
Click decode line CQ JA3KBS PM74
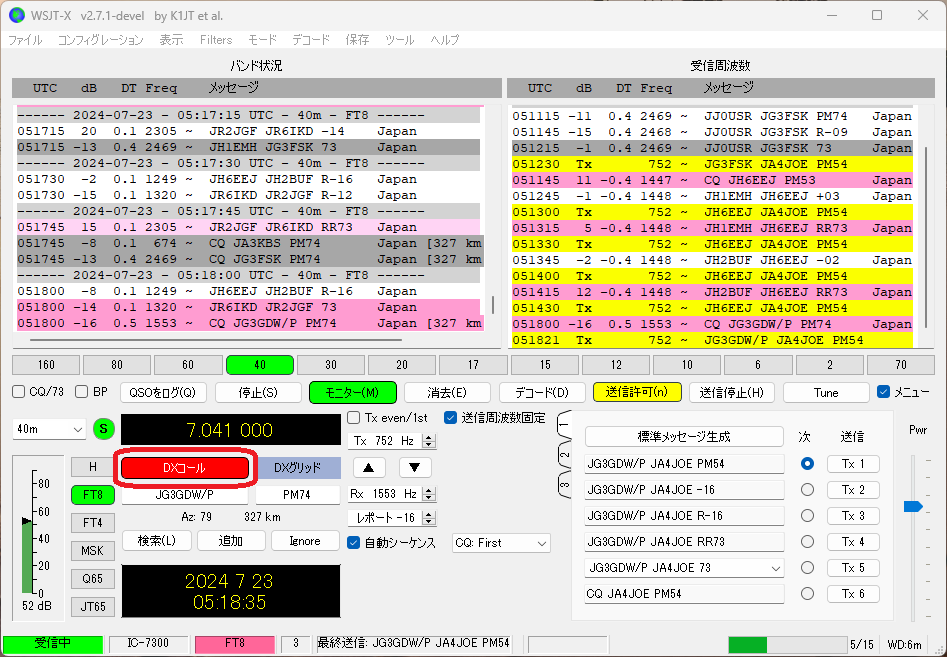[x=249, y=243]
